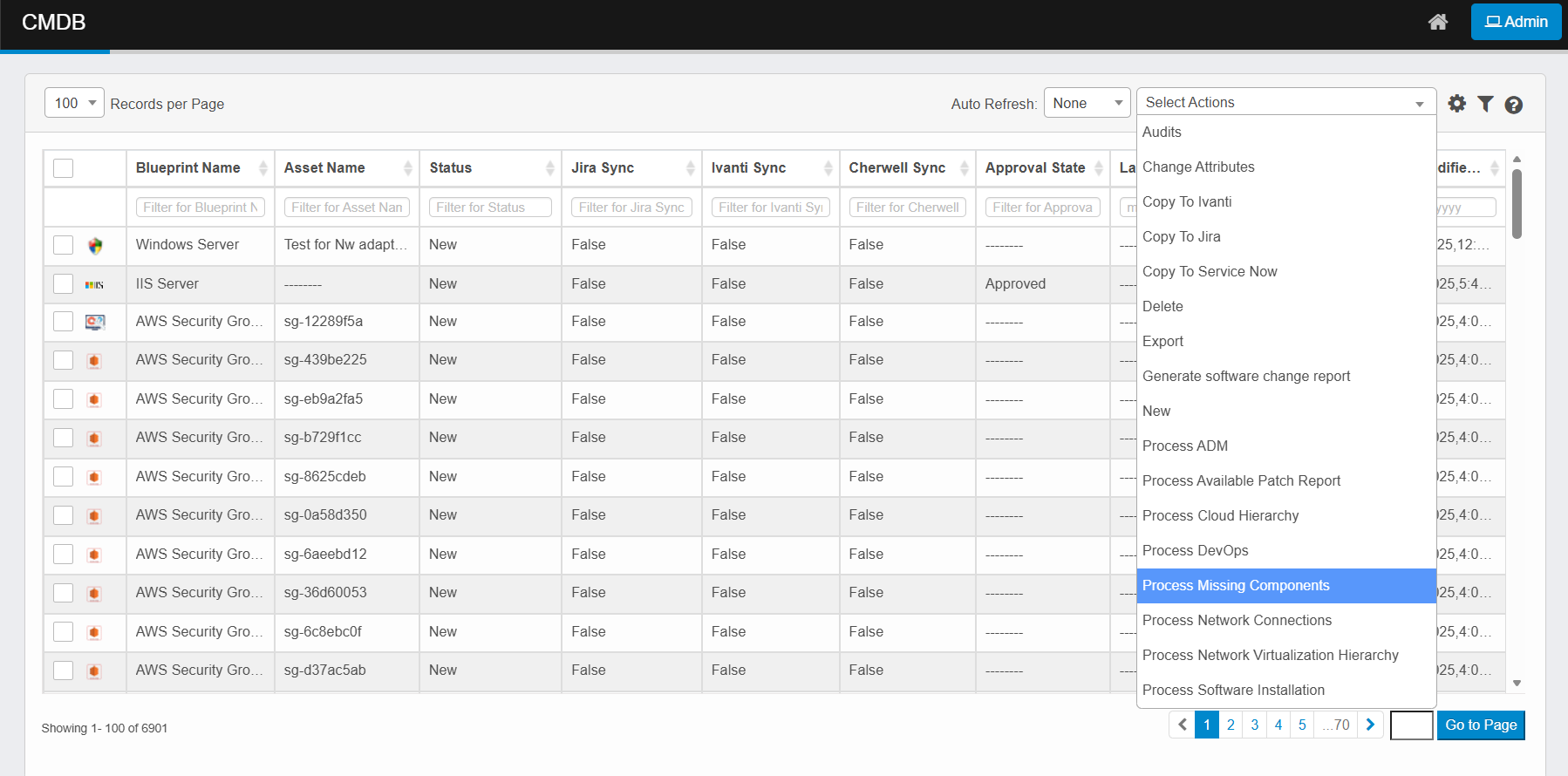Go to next page arrow

click(x=1370, y=725)
